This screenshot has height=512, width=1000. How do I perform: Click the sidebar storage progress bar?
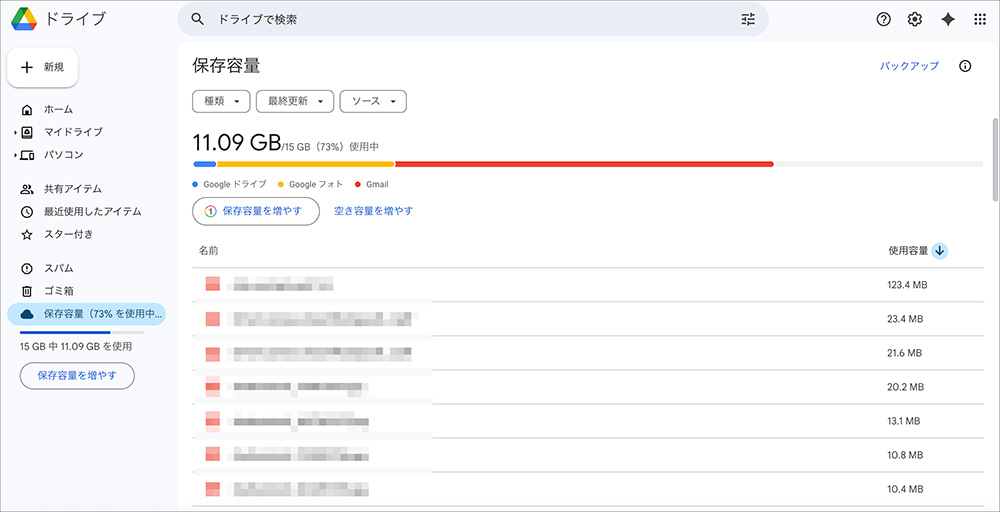coord(82,332)
